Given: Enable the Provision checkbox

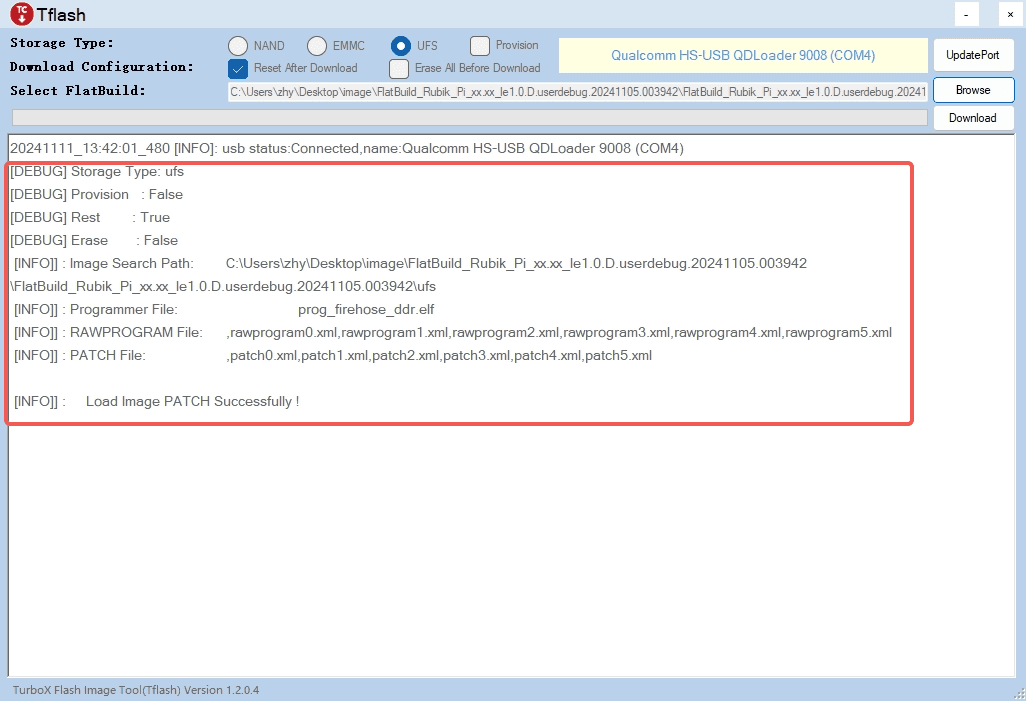Looking at the screenshot, I should tap(480, 46).
